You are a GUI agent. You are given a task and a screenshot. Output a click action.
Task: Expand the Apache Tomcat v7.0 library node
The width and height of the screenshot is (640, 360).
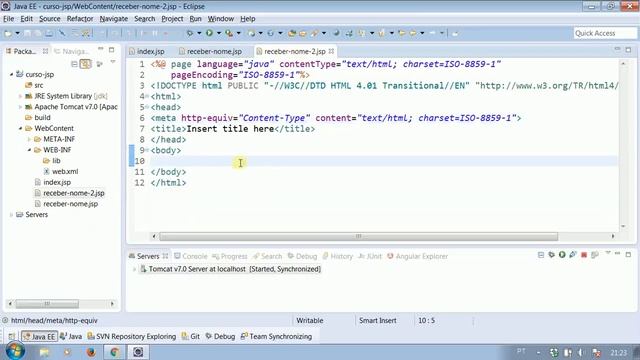click(x=20, y=107)
